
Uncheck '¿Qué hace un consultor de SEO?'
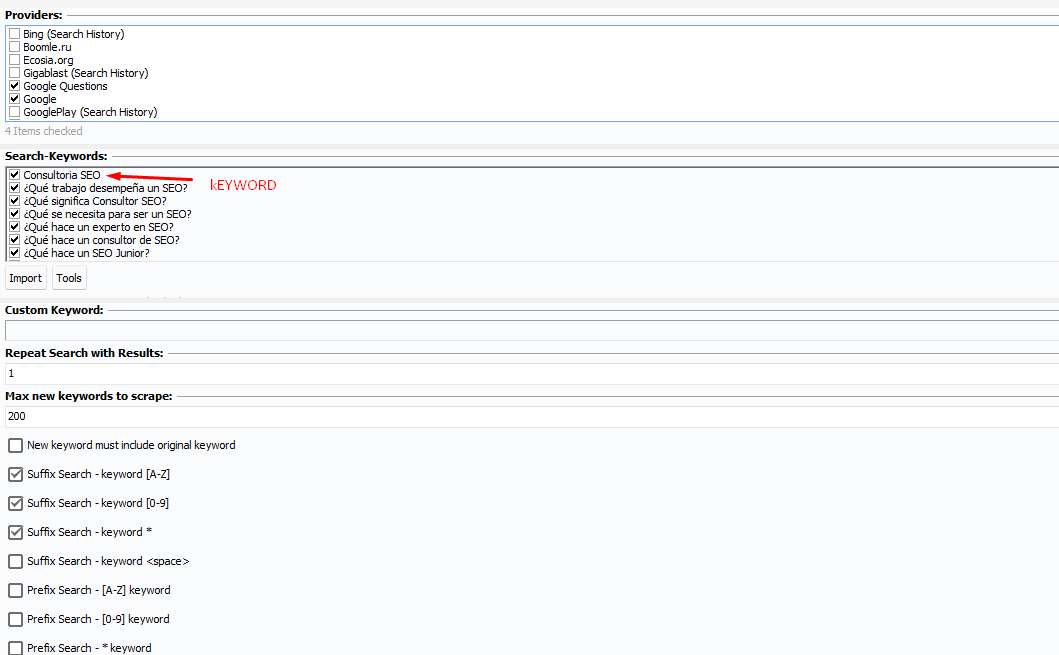coord(14,240)
